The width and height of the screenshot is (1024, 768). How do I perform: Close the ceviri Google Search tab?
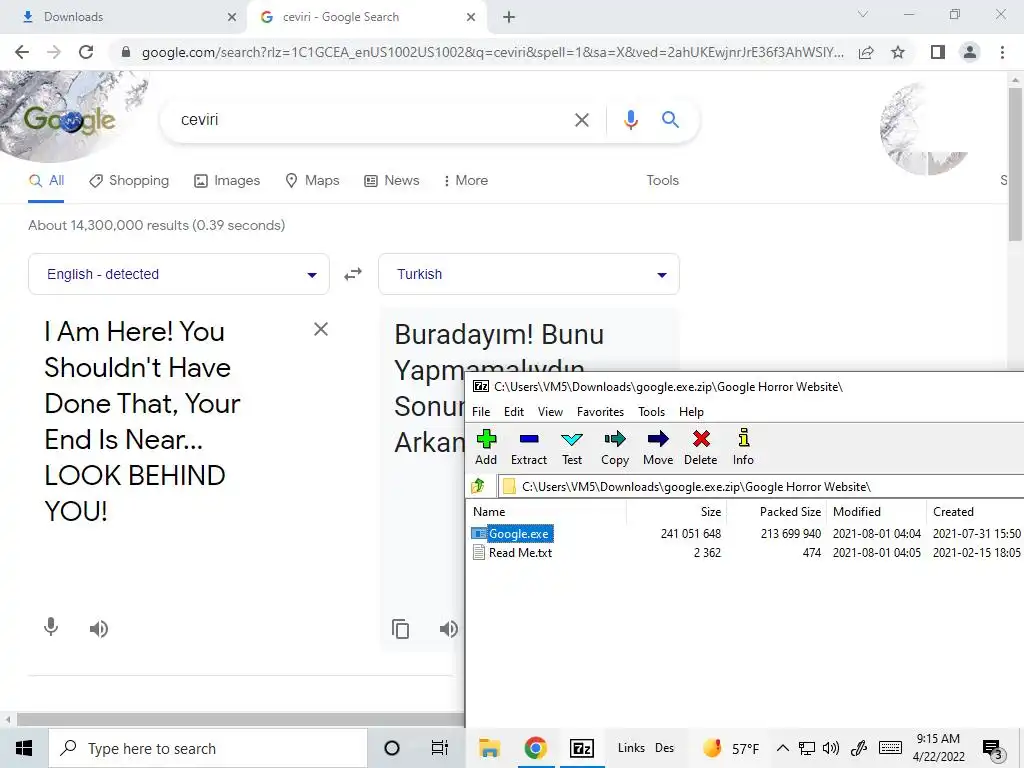[471, 18]
